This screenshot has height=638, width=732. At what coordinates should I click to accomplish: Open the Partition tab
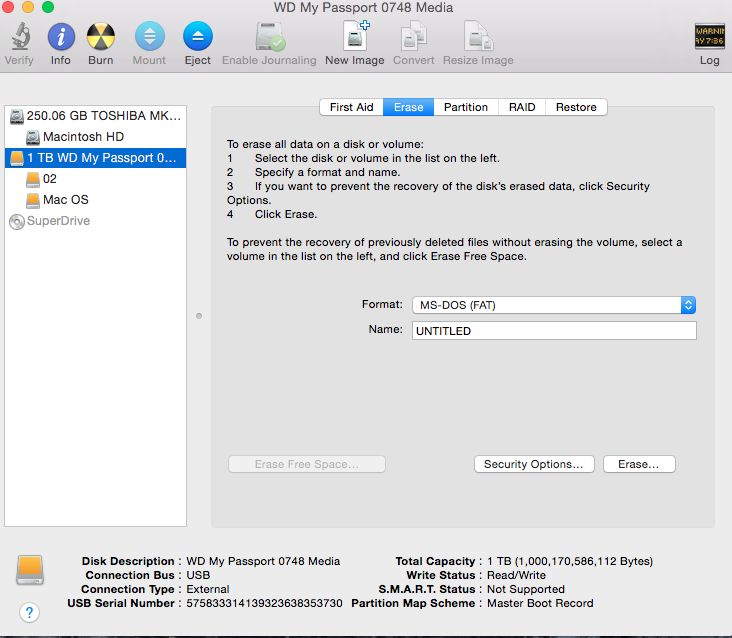click(466, 107)
